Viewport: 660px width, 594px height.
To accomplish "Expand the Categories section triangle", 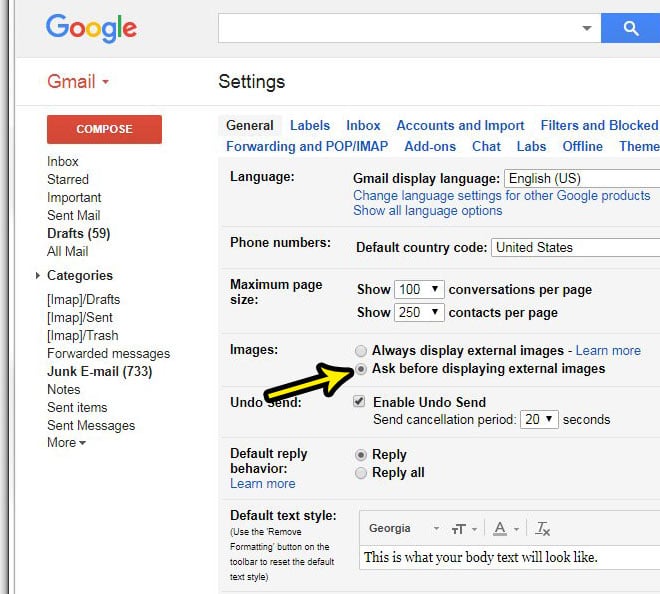I will pos(37,276).
